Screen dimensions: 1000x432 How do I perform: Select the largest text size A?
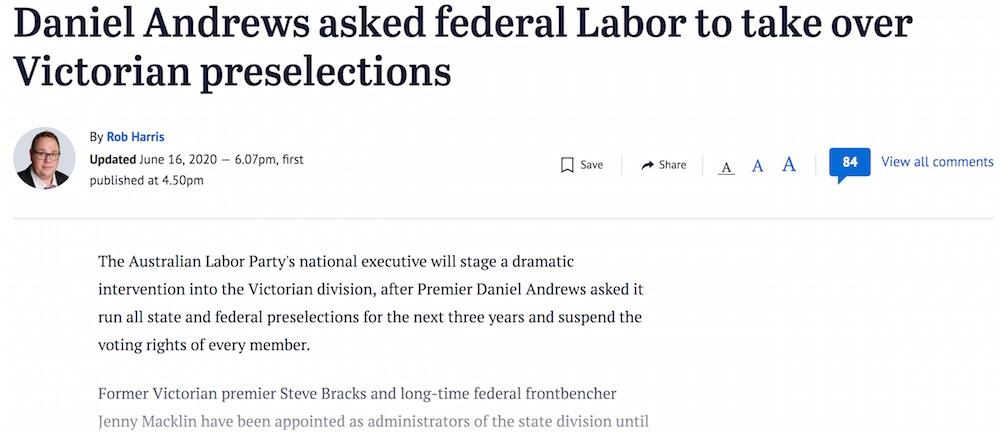(789, 164)
